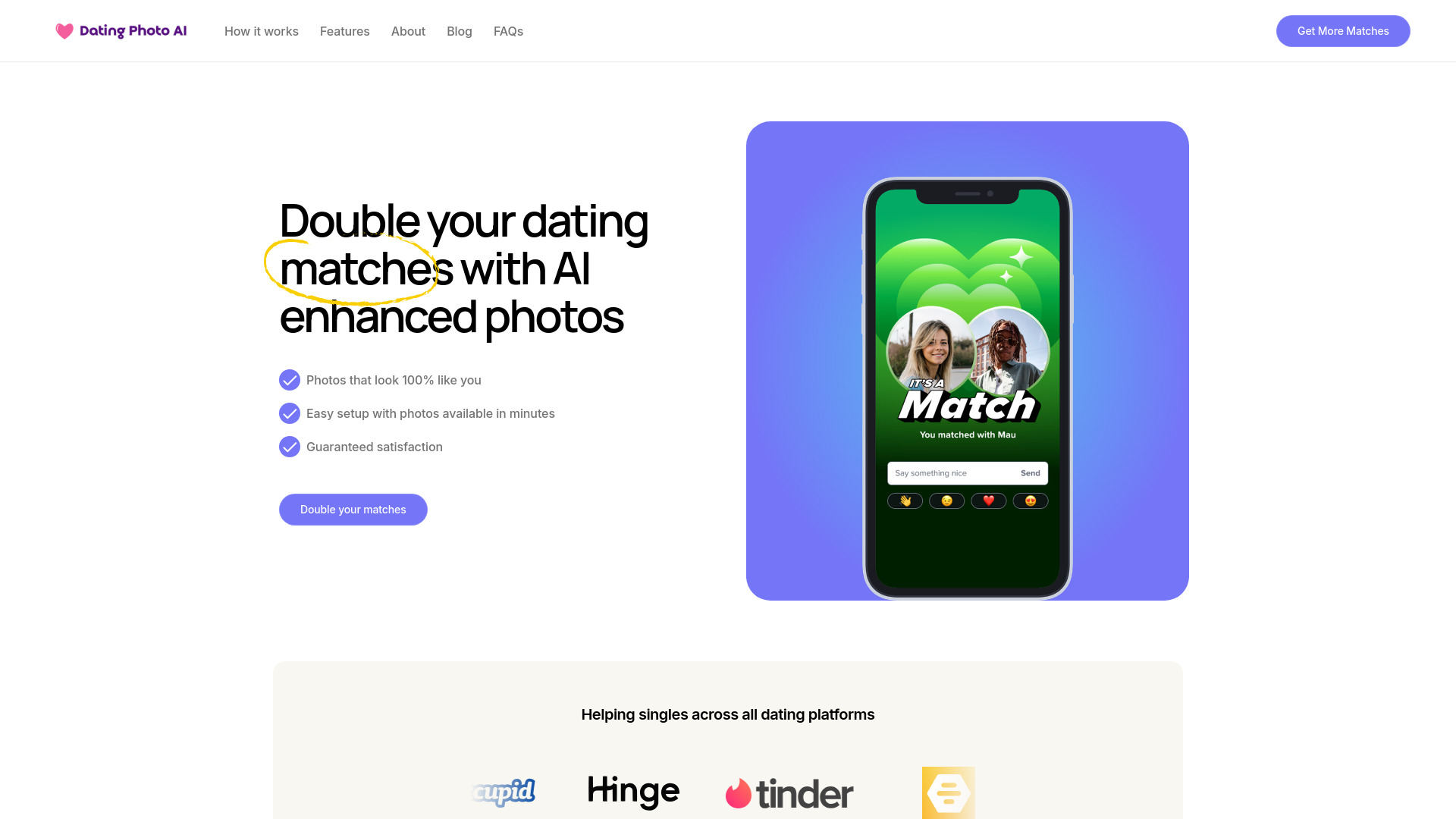Open the Features navigation dropdown
This screenshot has height=819, width=1456.
344,31
